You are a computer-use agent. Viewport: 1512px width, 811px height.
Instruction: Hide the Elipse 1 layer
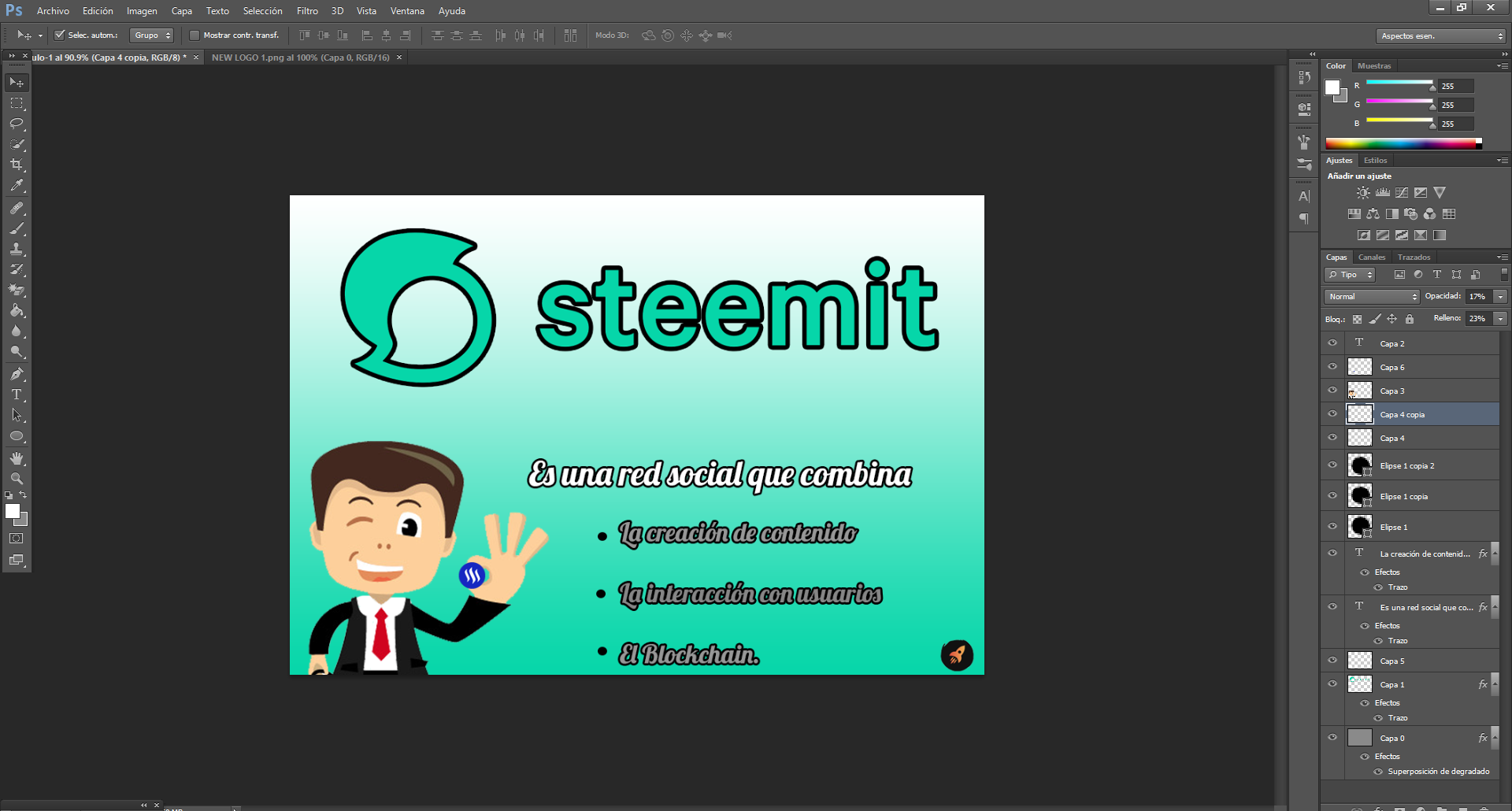pyautogui.click(x=1332, y=527)
